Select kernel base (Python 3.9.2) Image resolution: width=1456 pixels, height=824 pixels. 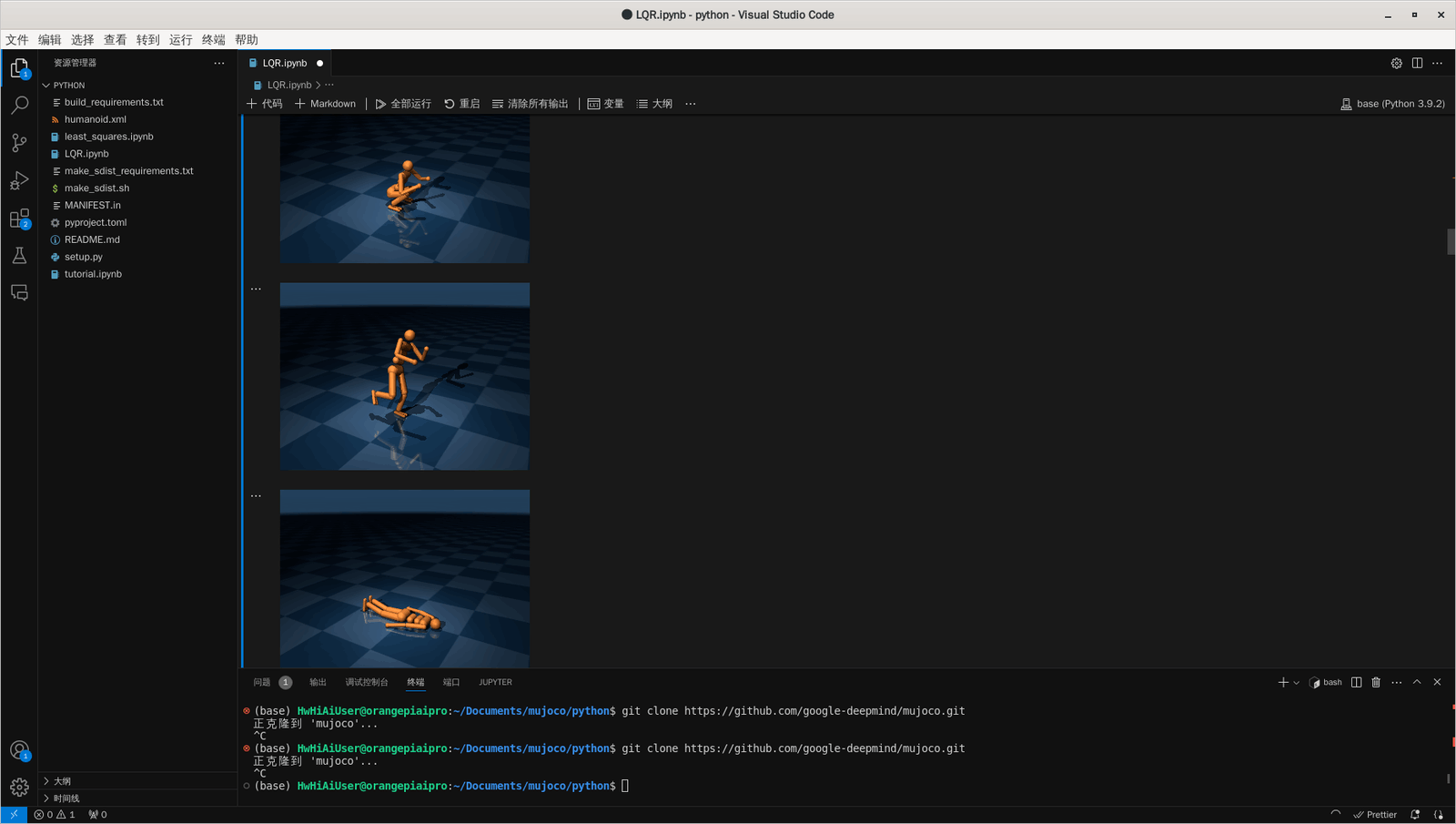[1392, 104]
